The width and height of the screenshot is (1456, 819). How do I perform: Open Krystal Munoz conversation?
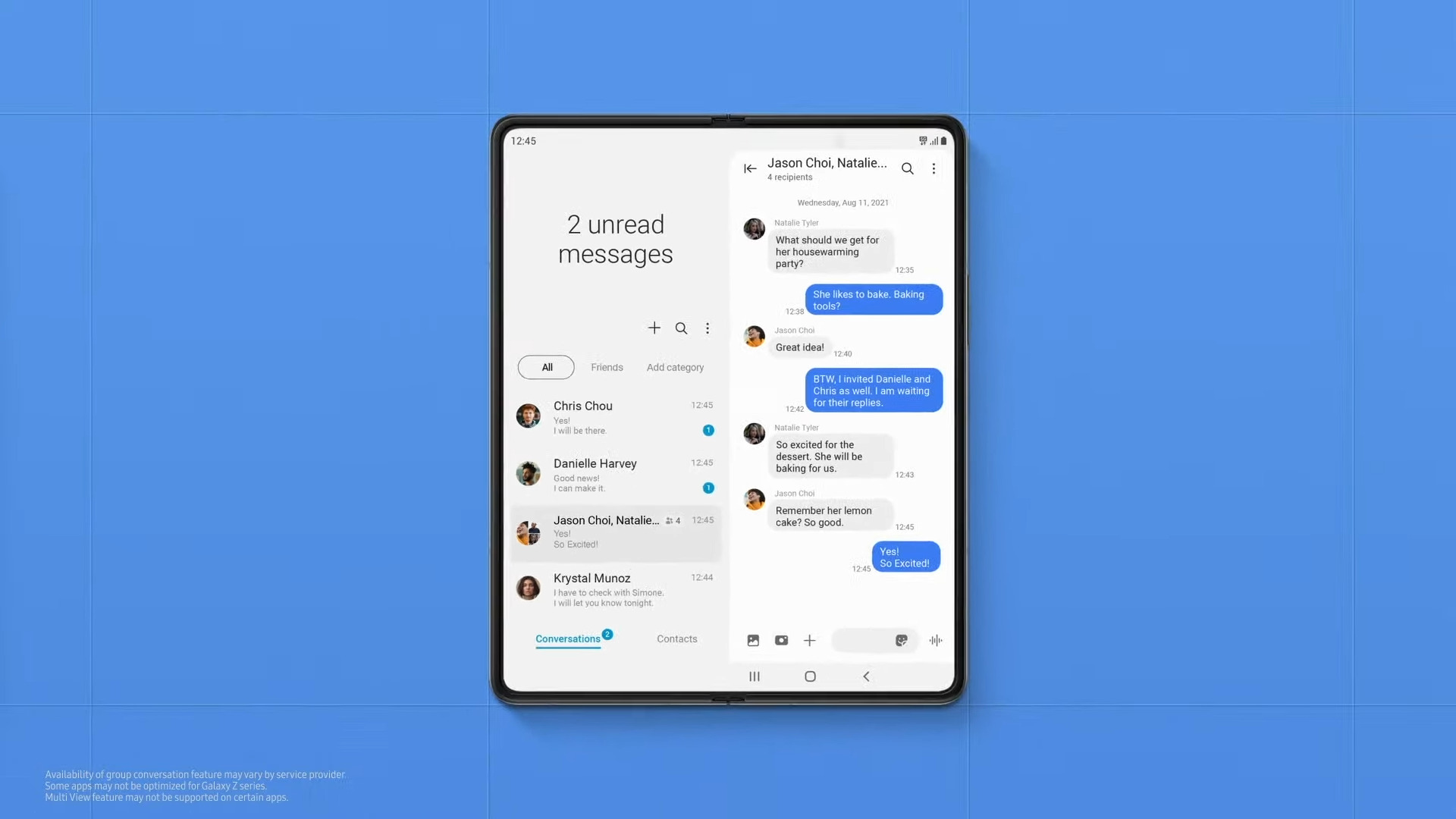coord(615,589)
